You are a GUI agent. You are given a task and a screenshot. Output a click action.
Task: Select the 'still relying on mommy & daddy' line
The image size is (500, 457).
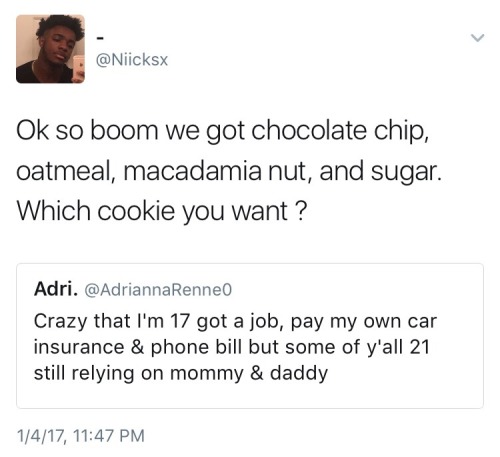[x=181, y=373]
